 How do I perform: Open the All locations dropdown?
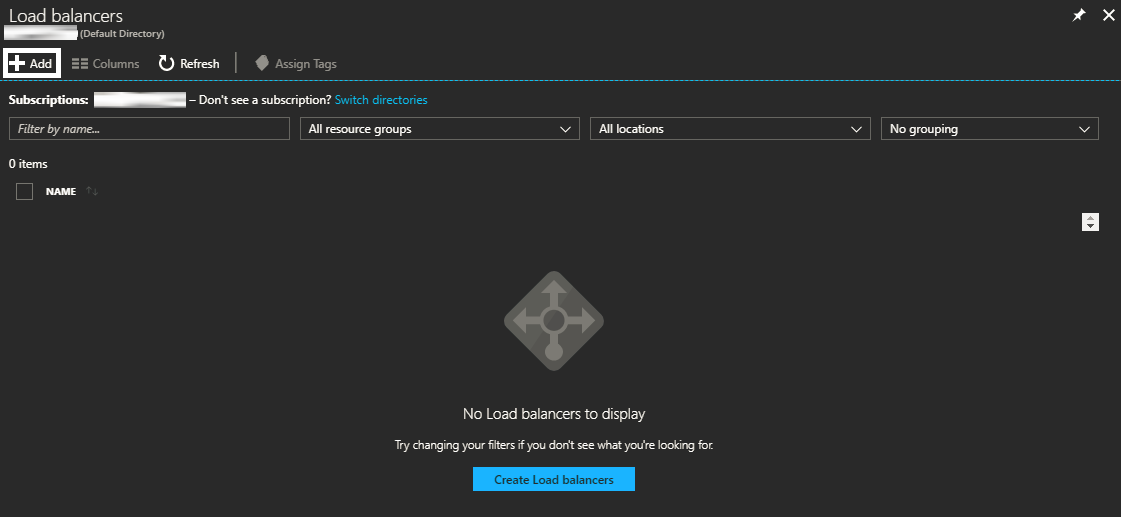pyautogui.click(x=730, y=129)
